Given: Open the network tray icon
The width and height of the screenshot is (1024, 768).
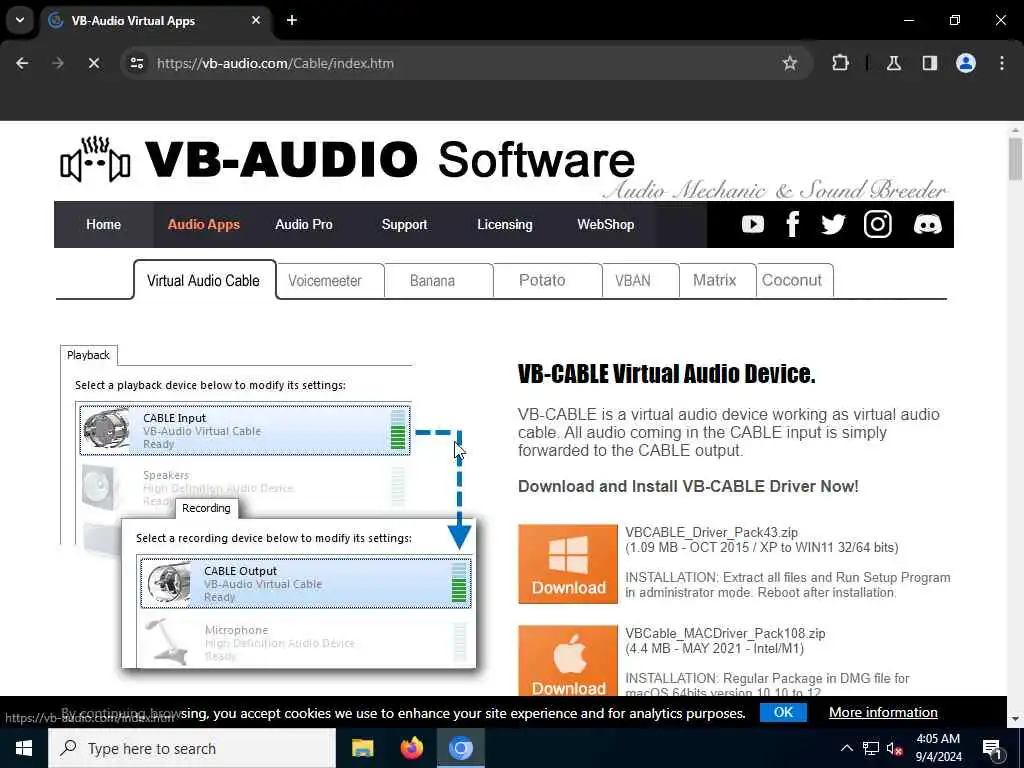Looking at the screenshot, I should [871, 748].
